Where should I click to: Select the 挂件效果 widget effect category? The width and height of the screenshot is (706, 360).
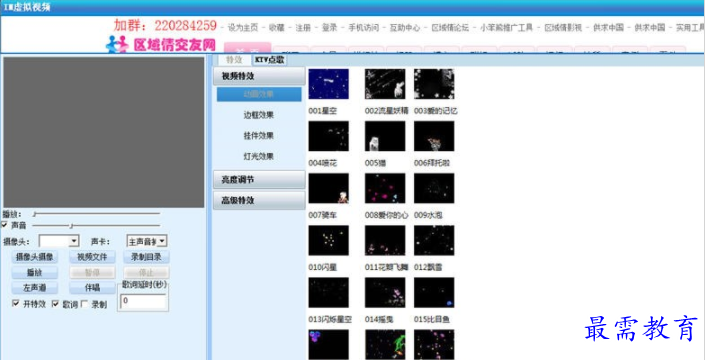[259, 136]
